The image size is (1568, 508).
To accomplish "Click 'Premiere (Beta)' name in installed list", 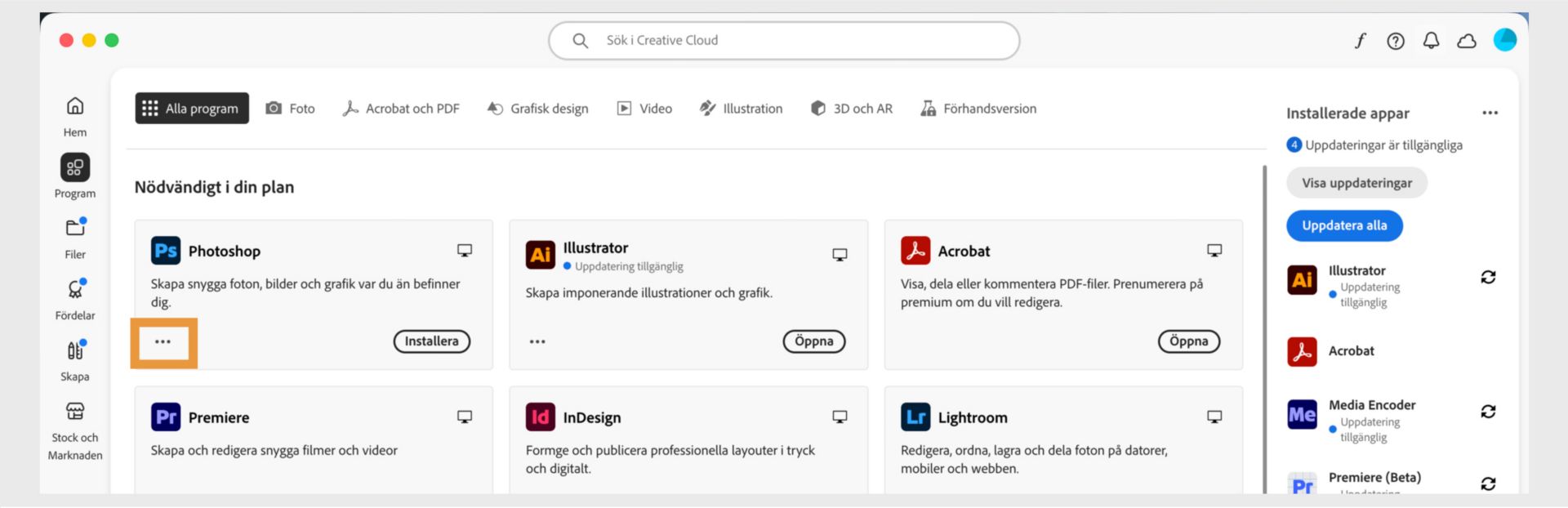I will [1374, 478].
